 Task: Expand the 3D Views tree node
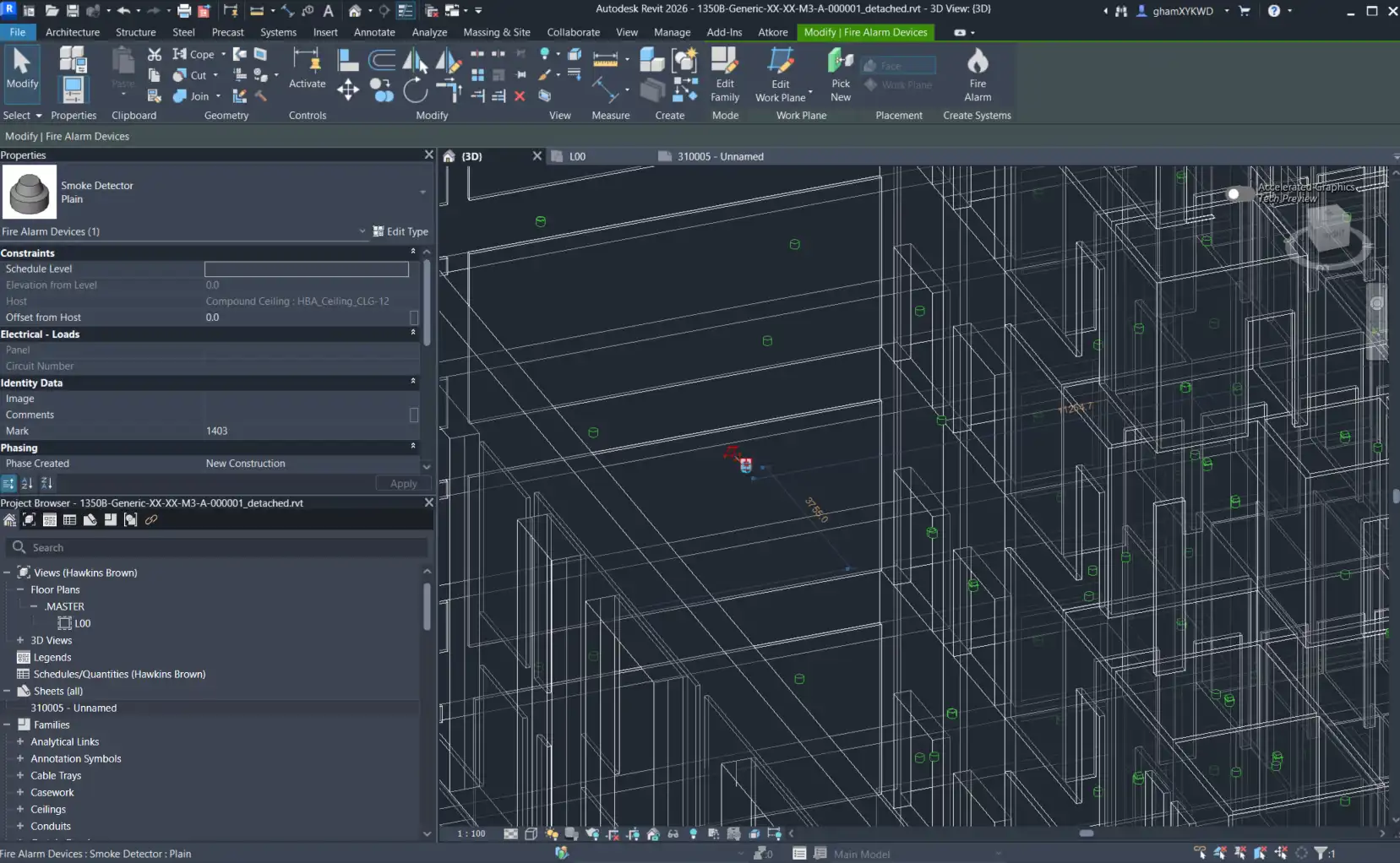click(x=20, y=640)
